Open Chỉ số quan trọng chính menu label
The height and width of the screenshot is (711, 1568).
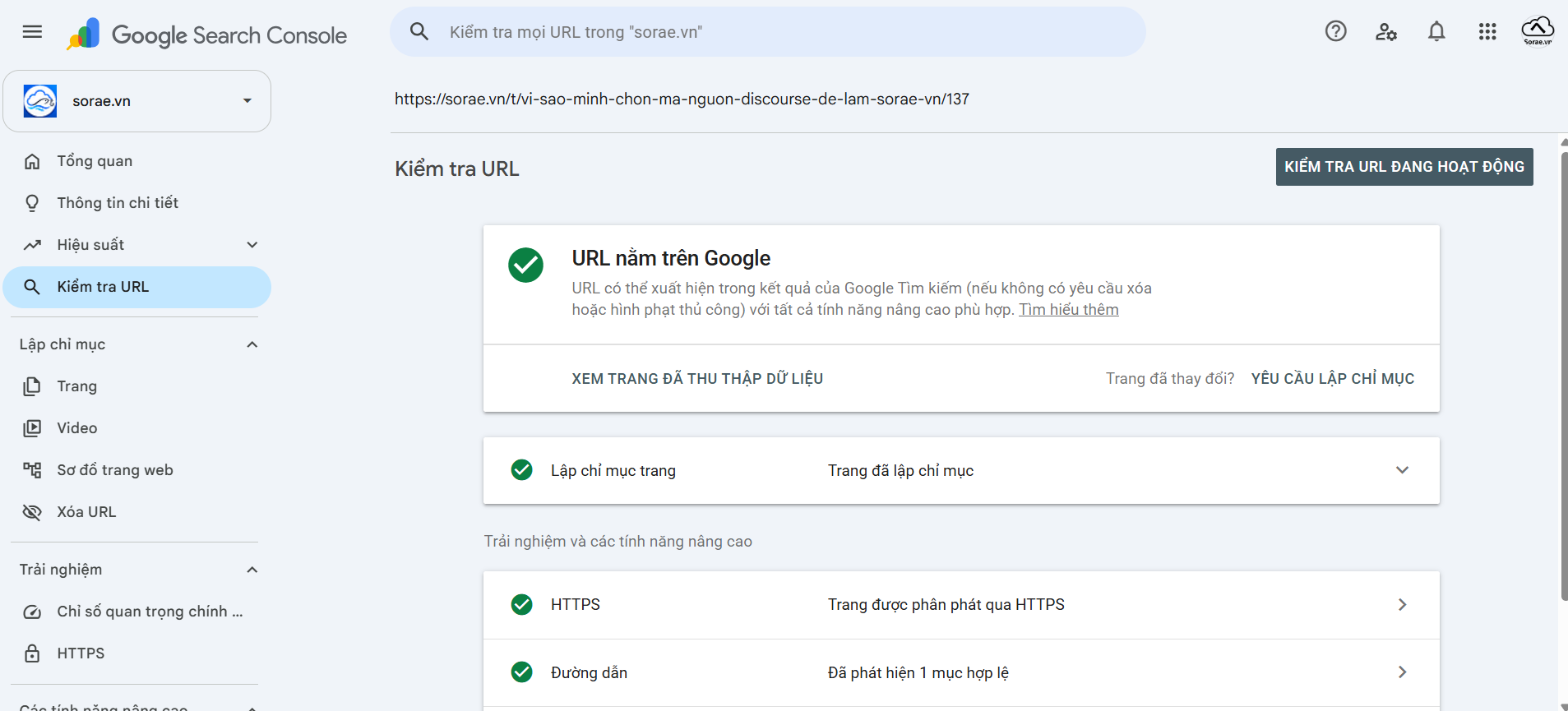click(x=150, y=612)
